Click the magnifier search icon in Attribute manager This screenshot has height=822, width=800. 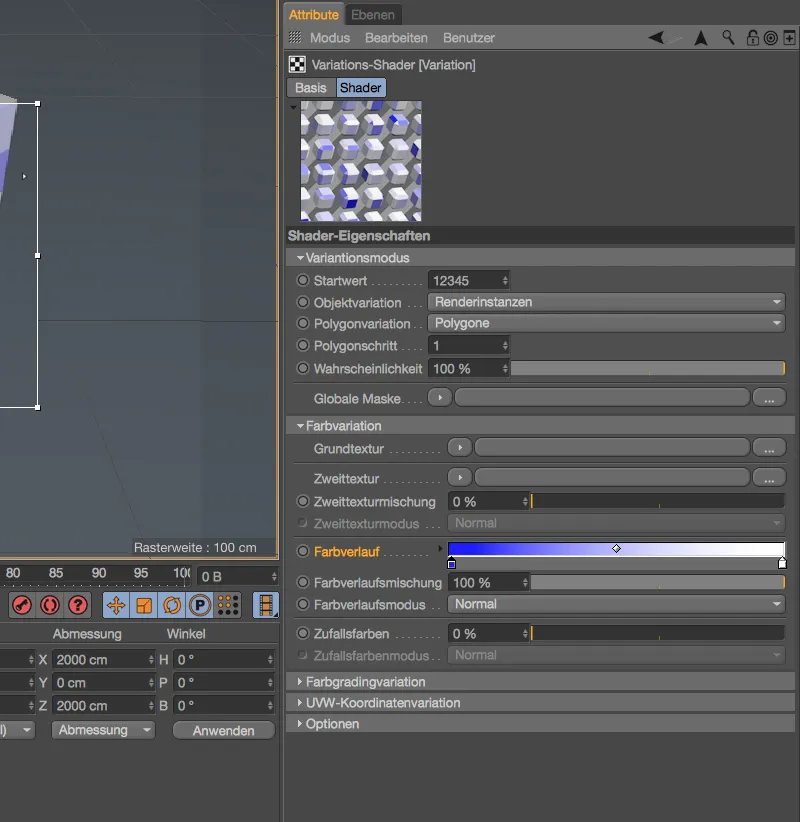point(727,37)
